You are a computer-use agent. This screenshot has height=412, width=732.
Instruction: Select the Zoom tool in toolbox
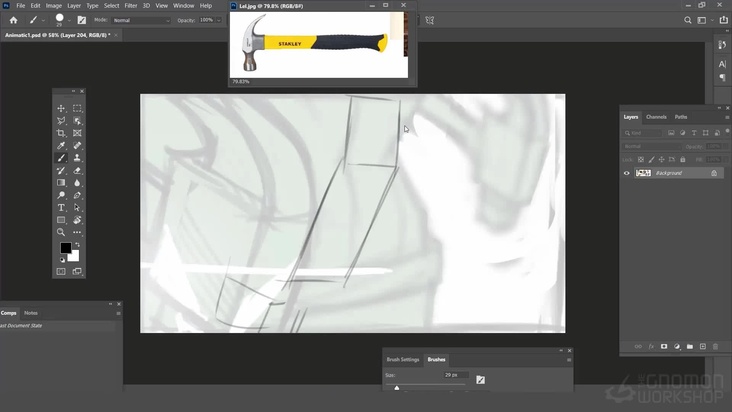(61, 232)
